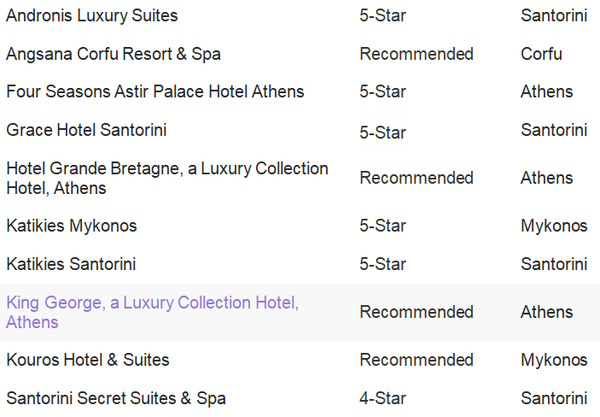Open the Andronis Luxury Suites listing
This screenshot has height=417, width=600.
click(92, 16)
